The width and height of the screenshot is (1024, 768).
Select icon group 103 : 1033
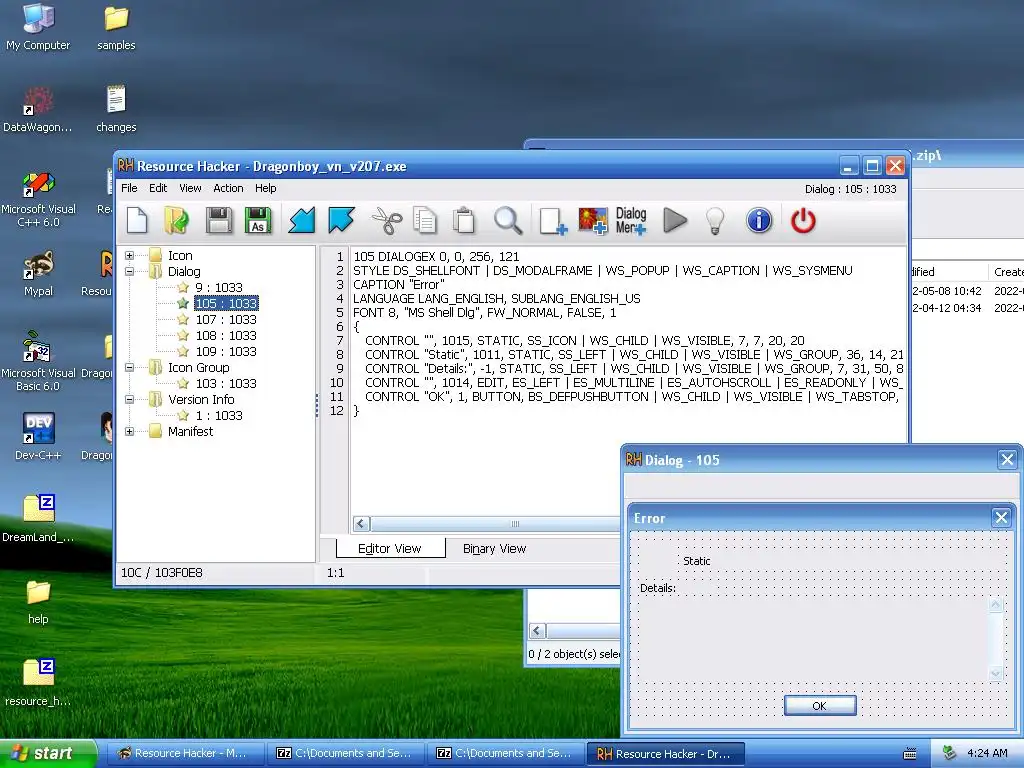(226, 383)
